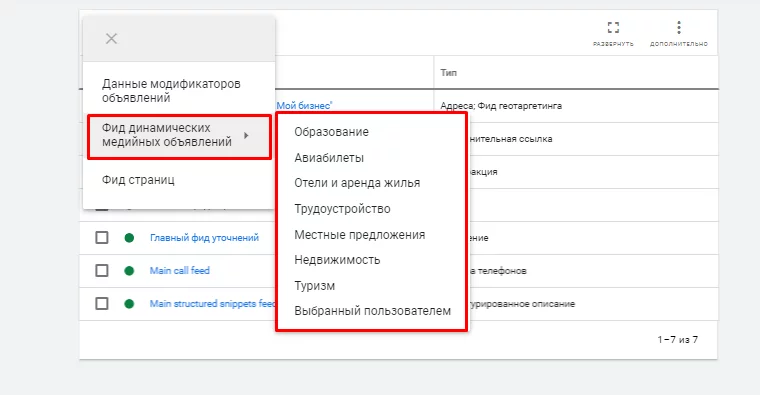Open Главный фид уточнений link
This screenshot has height=395, width=760.
point(205,237)
